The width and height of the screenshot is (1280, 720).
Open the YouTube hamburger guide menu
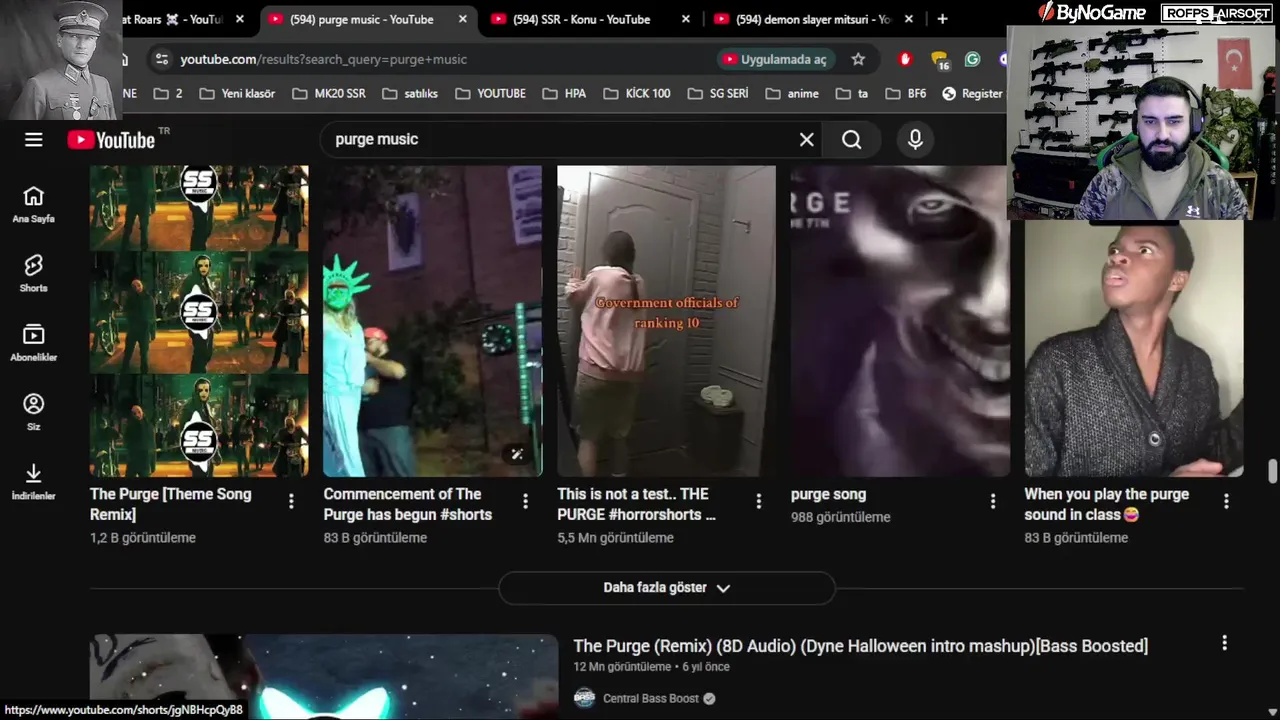click(x=34, y=140)
